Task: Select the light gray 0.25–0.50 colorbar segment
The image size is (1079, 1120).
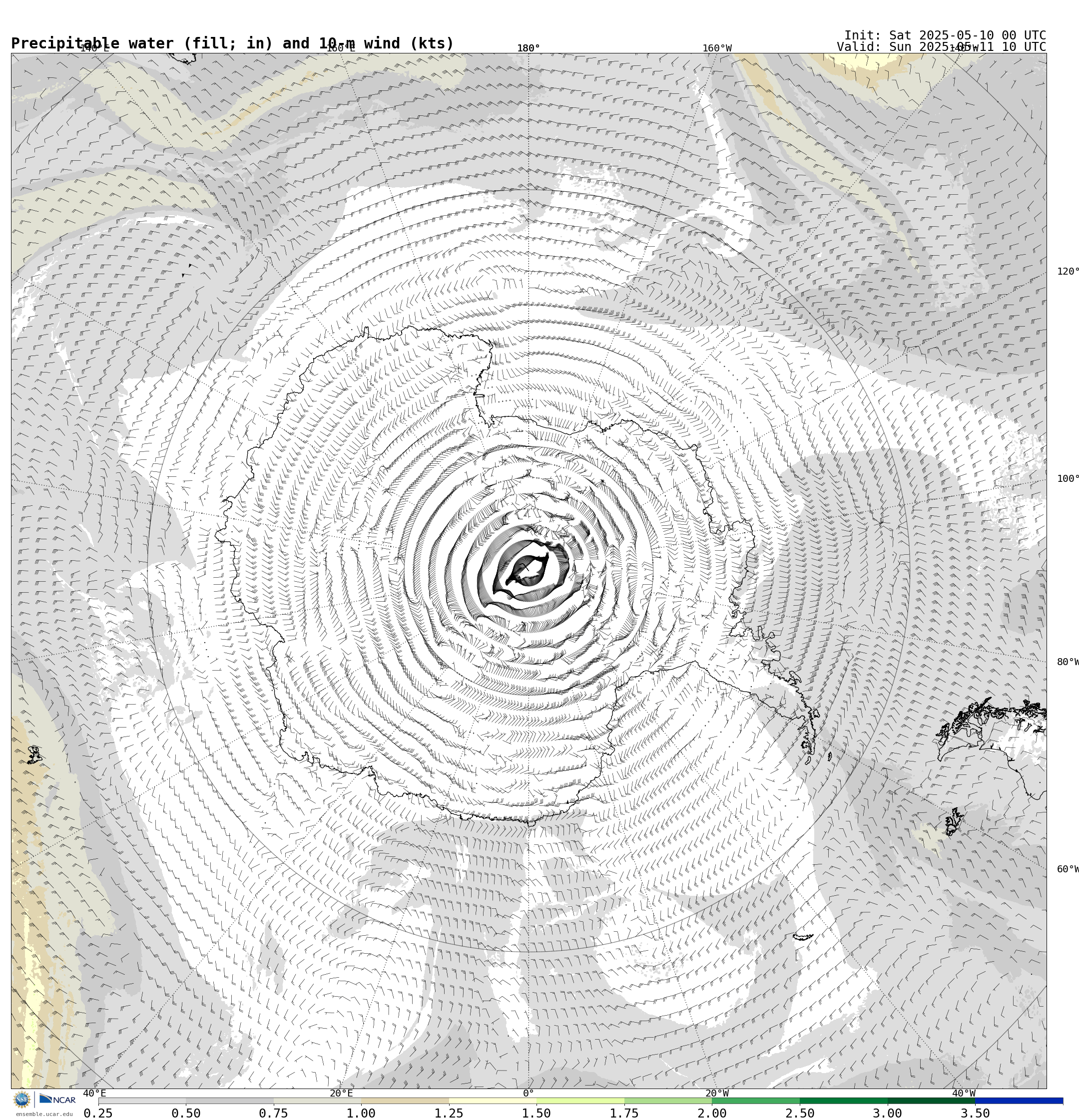Action: coord(142,1101)
